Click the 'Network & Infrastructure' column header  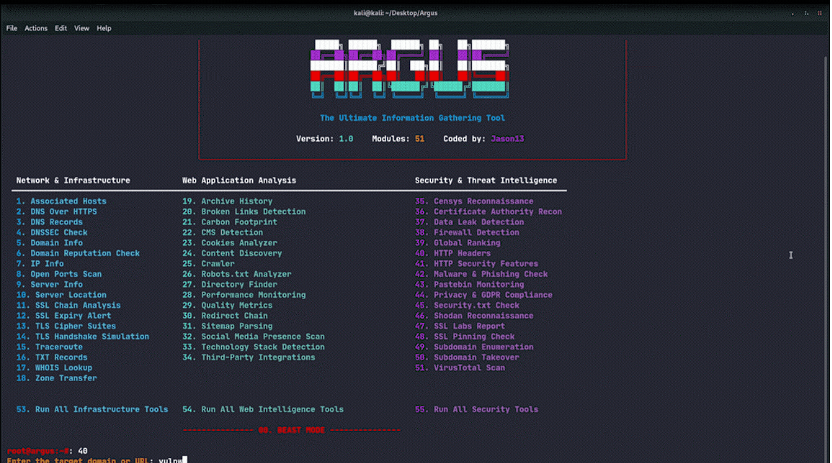point(73,181)
